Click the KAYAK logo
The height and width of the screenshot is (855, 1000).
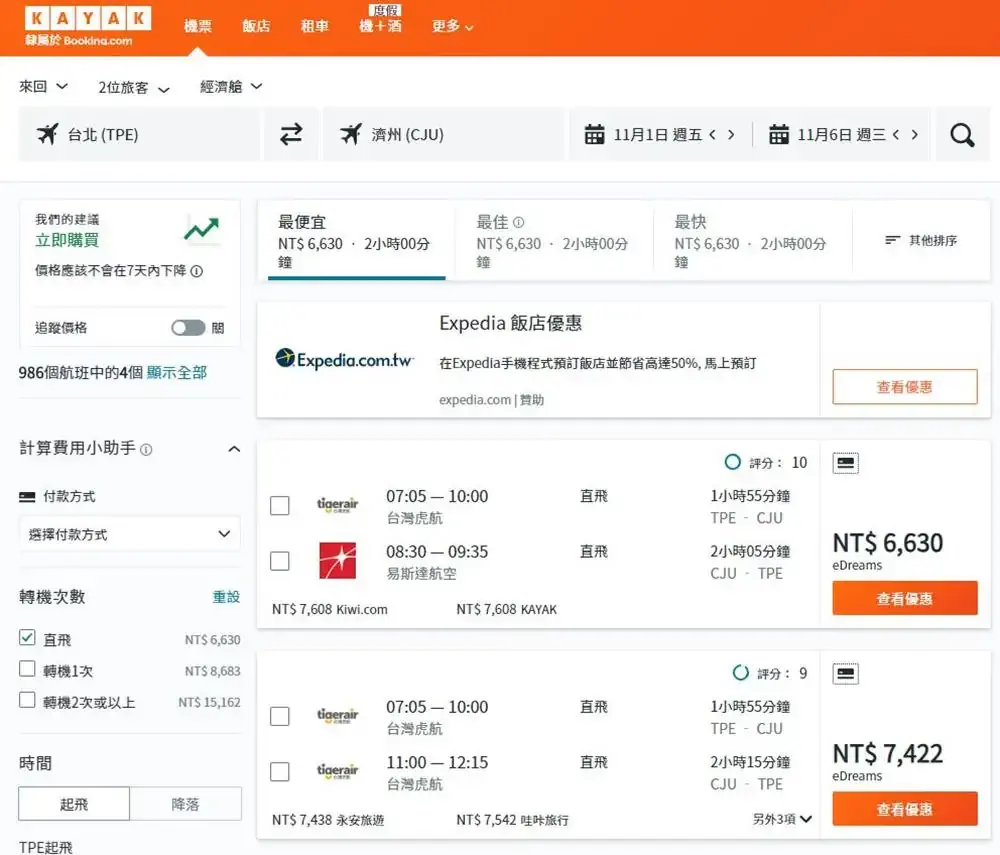(x=88, y=18)
